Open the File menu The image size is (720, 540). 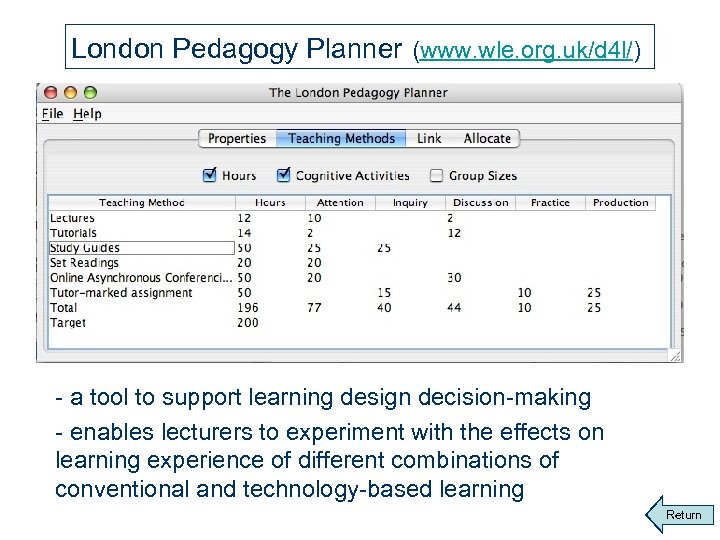(53, 114)
